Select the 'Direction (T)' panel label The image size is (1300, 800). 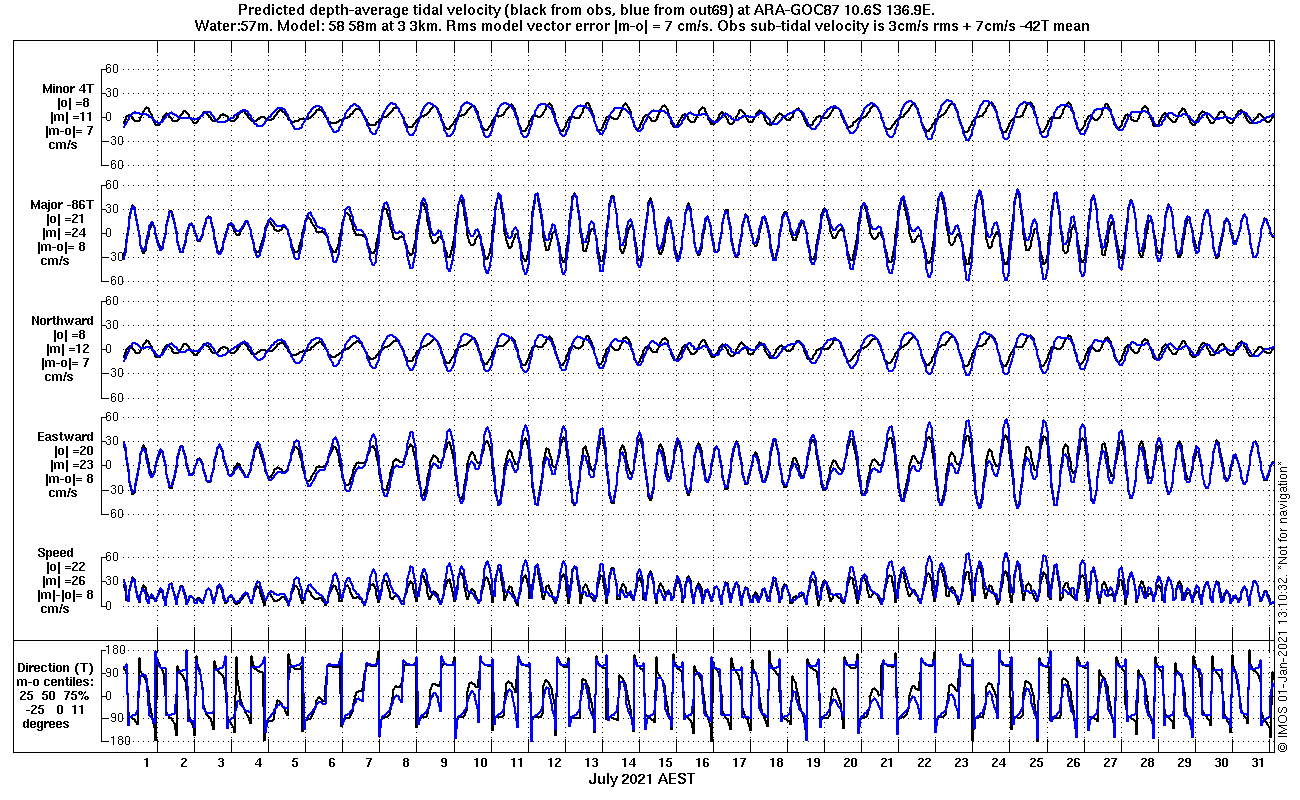[57, 667]
